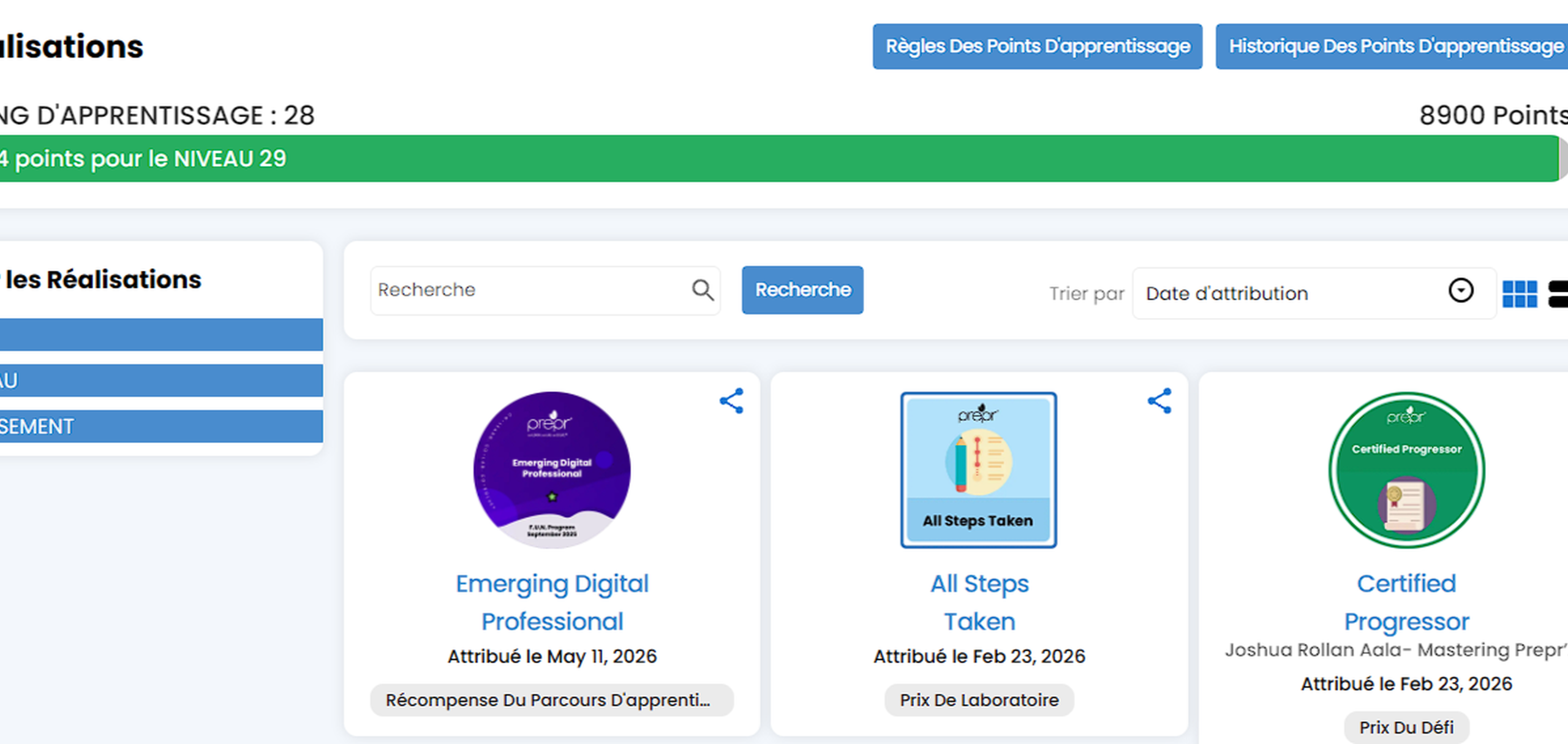Viewport: 1568px width, 744px height.
Task: Click the dropdown arrow beside Date d'attribution
Action: pyautogui.click(x=1461, y=290)
